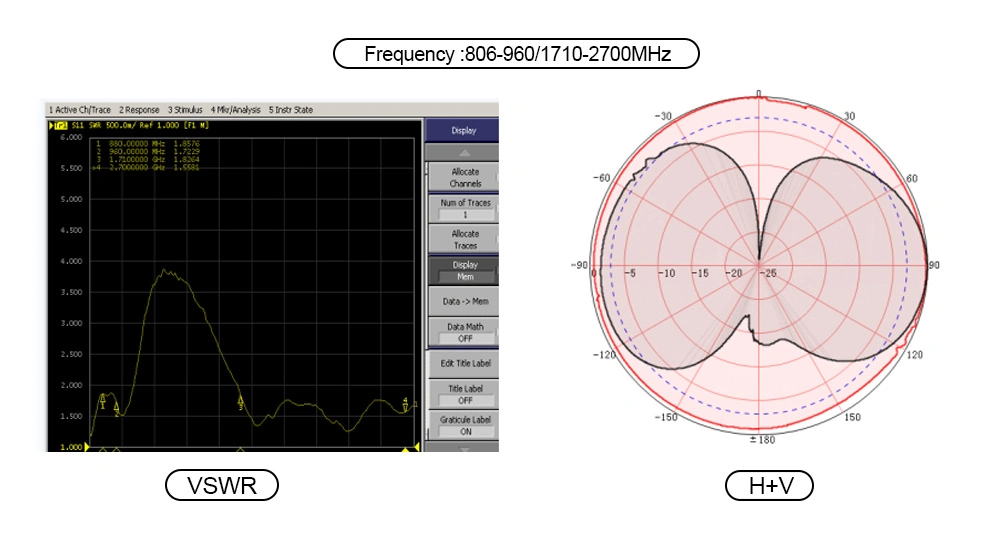Click the Display softkey header
Viewport: 1000px width, 550px height.
click(462, 130)
